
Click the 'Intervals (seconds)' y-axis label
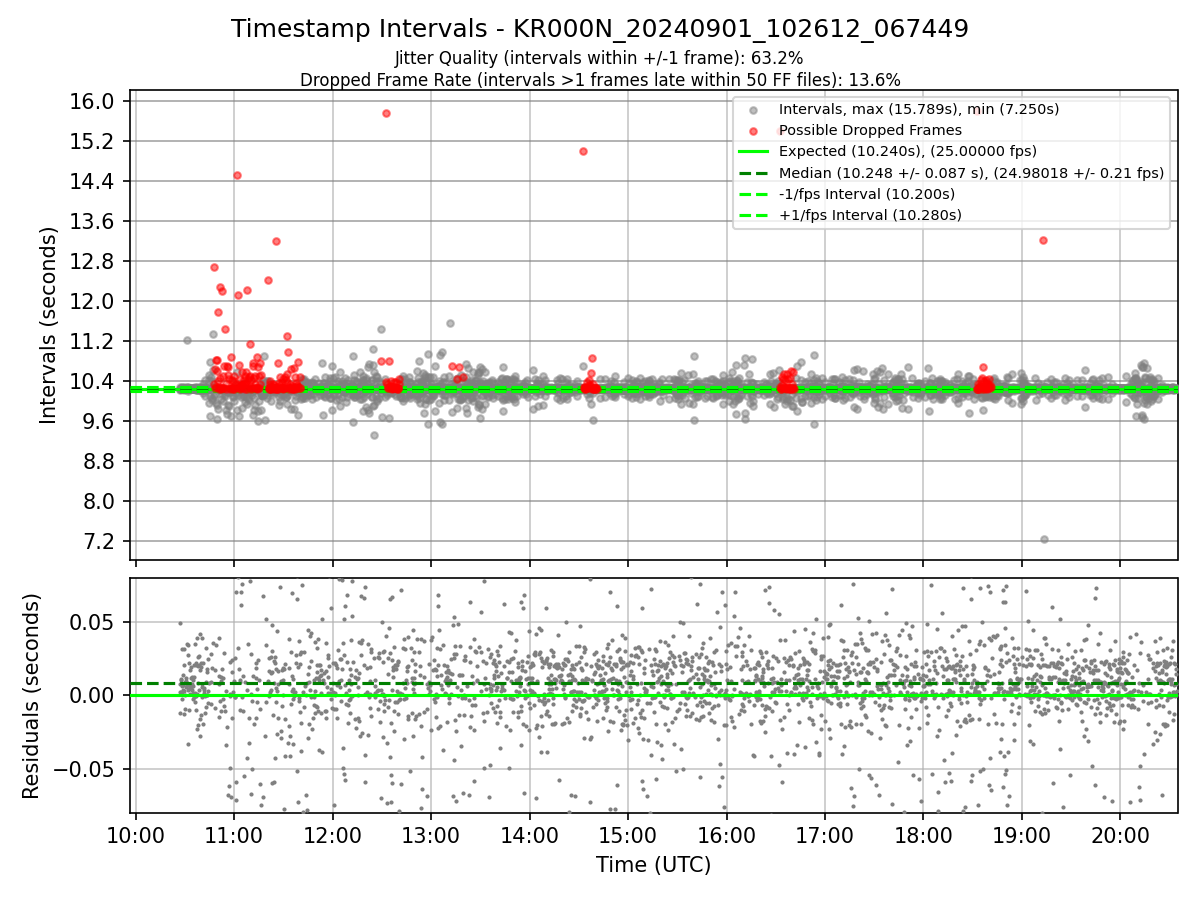[49, 325]
